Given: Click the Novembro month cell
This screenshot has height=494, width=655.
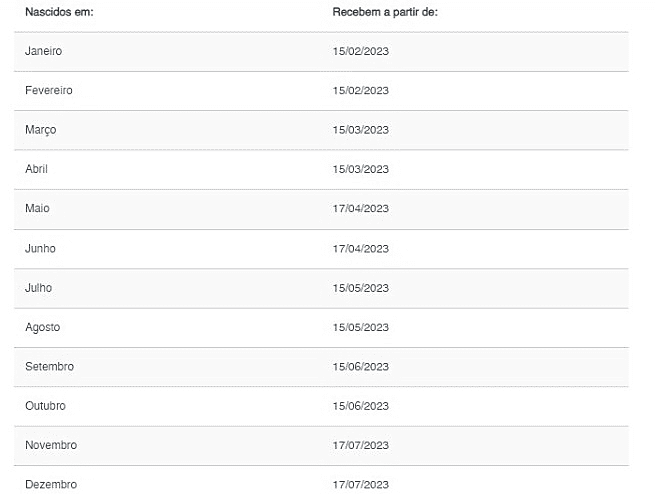Looking at the screenshot, I should tap(50, 445).
